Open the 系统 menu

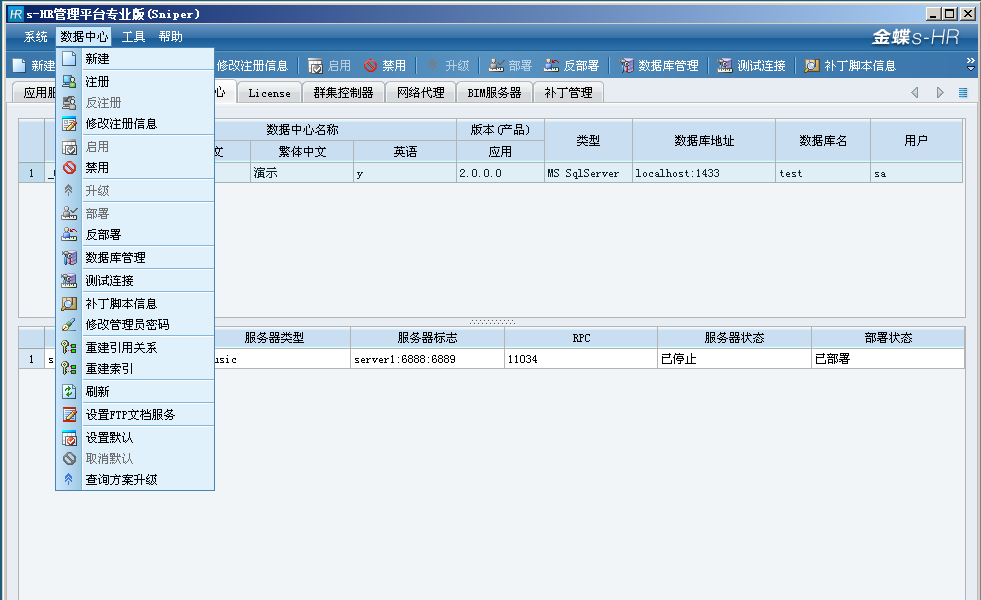(36, 37)
